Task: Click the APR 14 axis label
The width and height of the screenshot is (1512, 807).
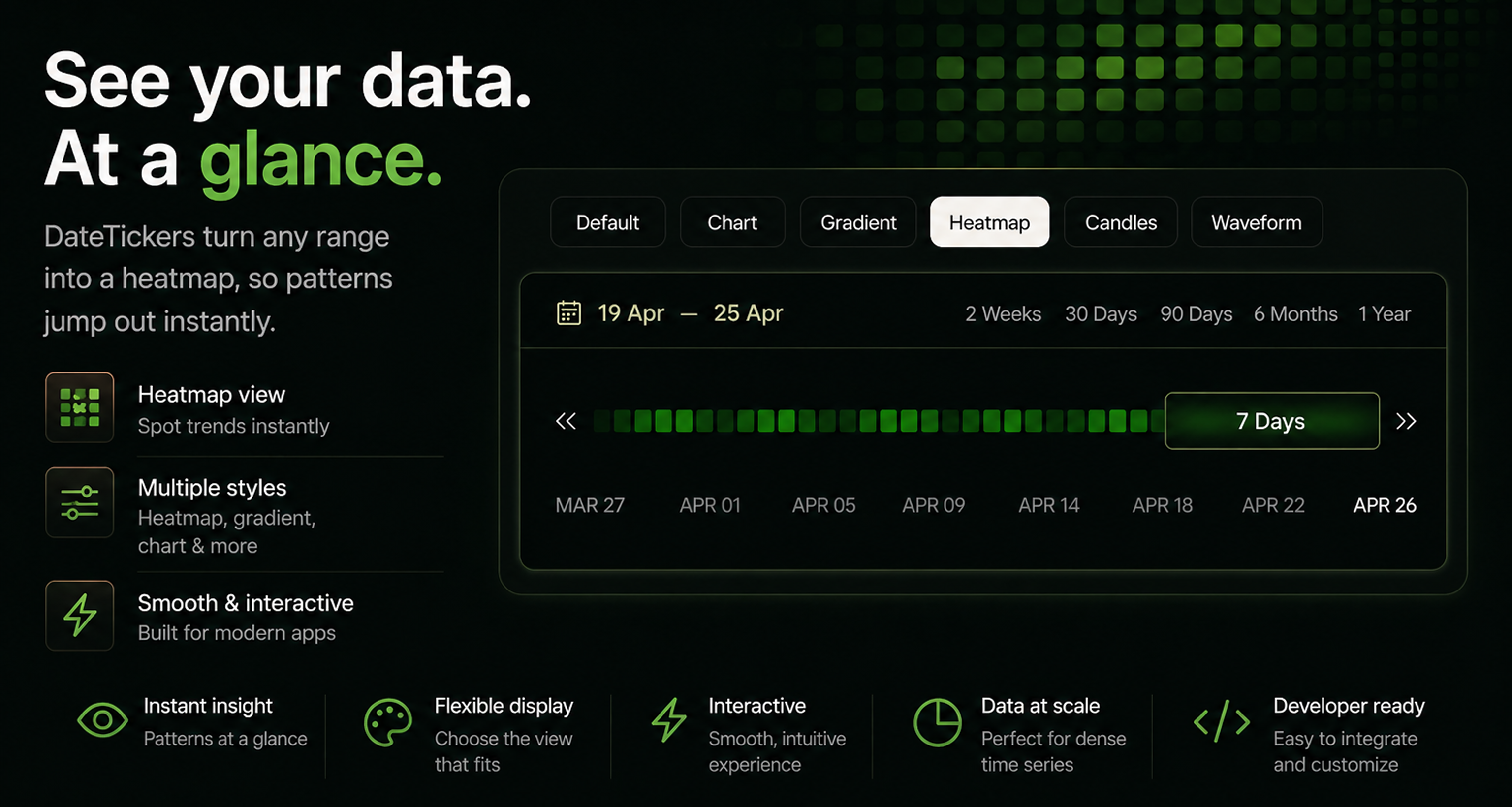Action: click(1049, 505)
